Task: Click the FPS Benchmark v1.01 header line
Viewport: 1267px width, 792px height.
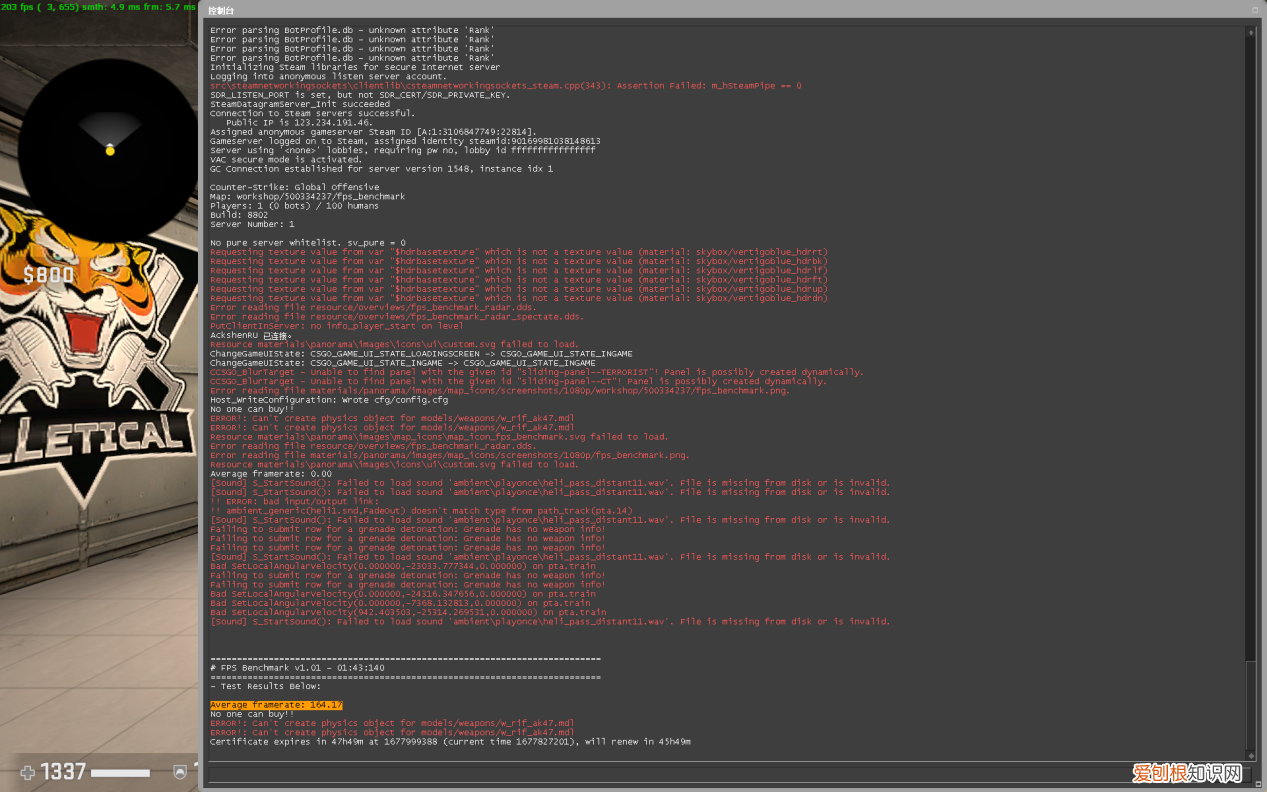Action: tap(297, 668)
